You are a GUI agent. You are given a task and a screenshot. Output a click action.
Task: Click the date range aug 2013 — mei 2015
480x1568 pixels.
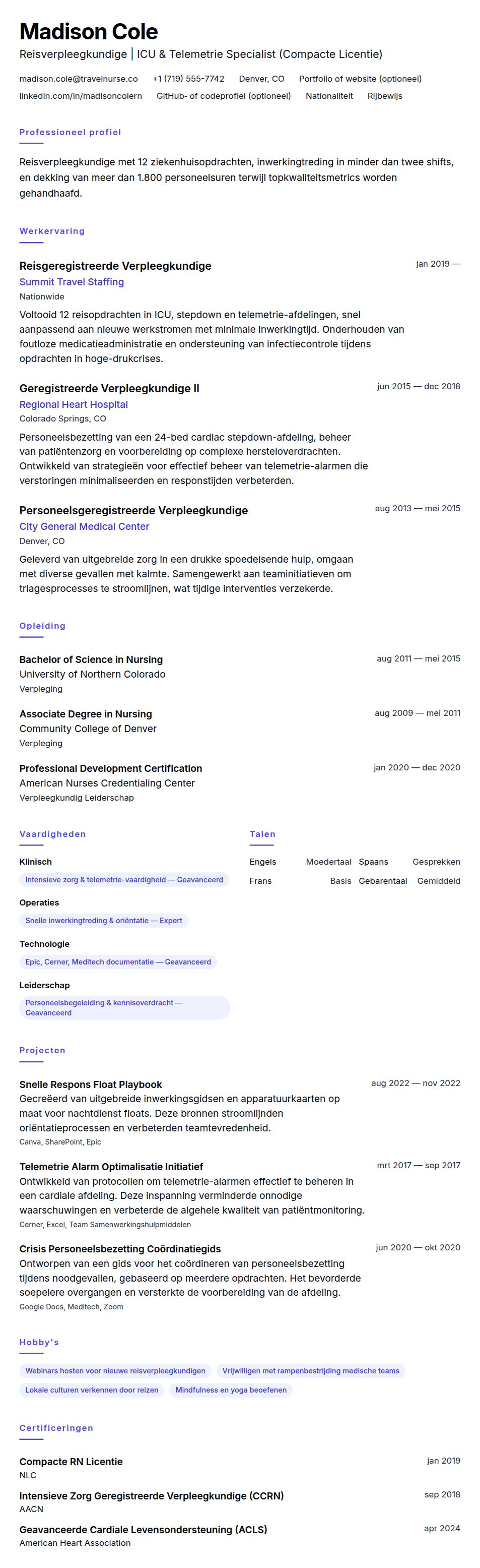[x=418, y=508]
